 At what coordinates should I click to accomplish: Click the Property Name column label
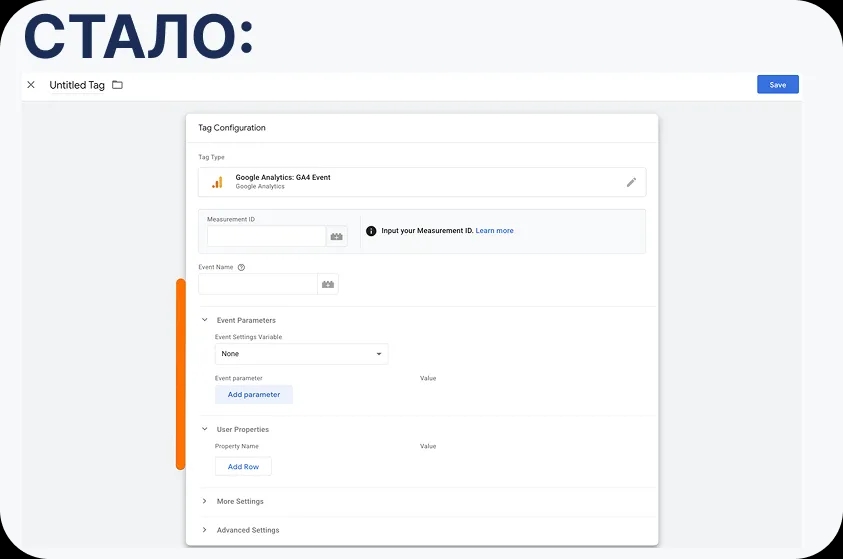(x=237, y=446)
